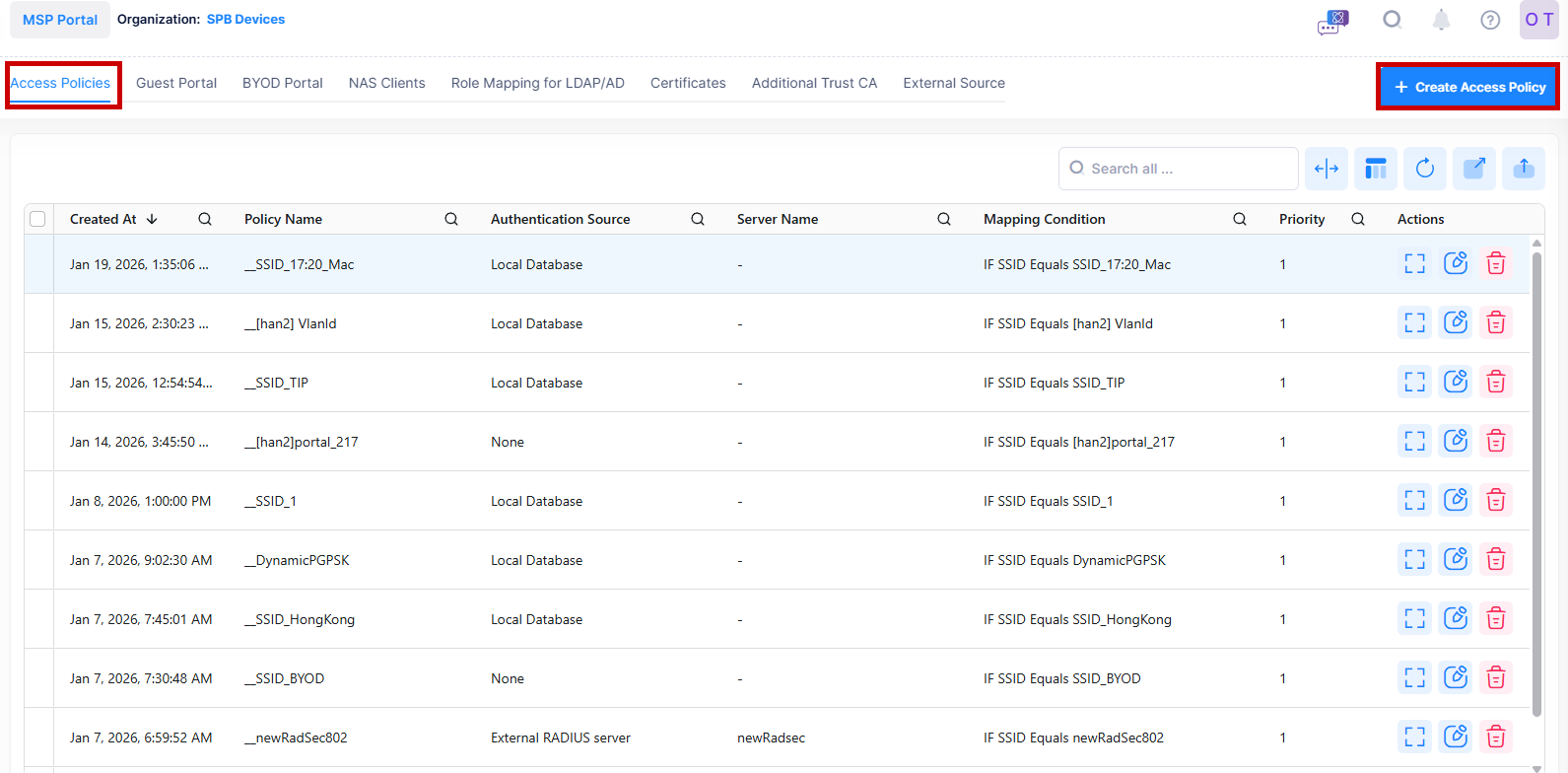Open the BYOD Portal tab
The height and width of the screenshot is (773, 1568).
(x=283, y=83)
